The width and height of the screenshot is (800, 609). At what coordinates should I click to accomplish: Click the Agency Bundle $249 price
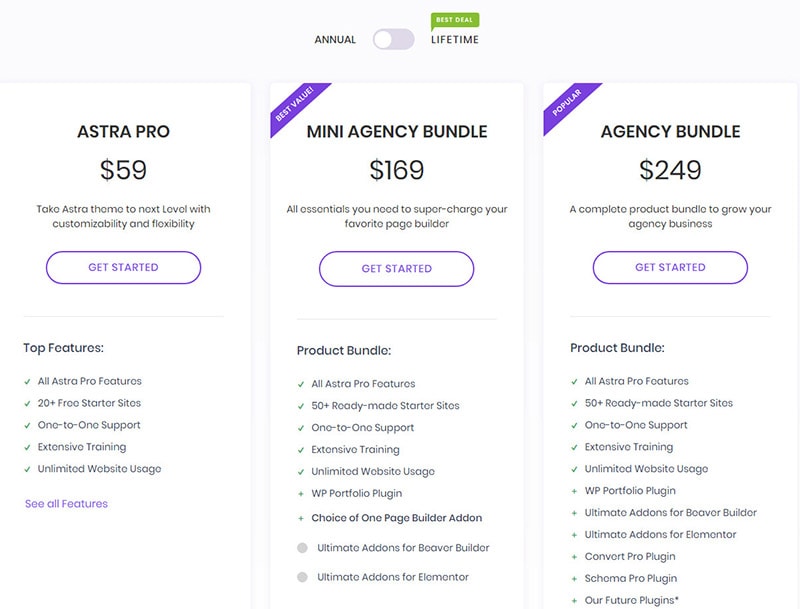670,170
